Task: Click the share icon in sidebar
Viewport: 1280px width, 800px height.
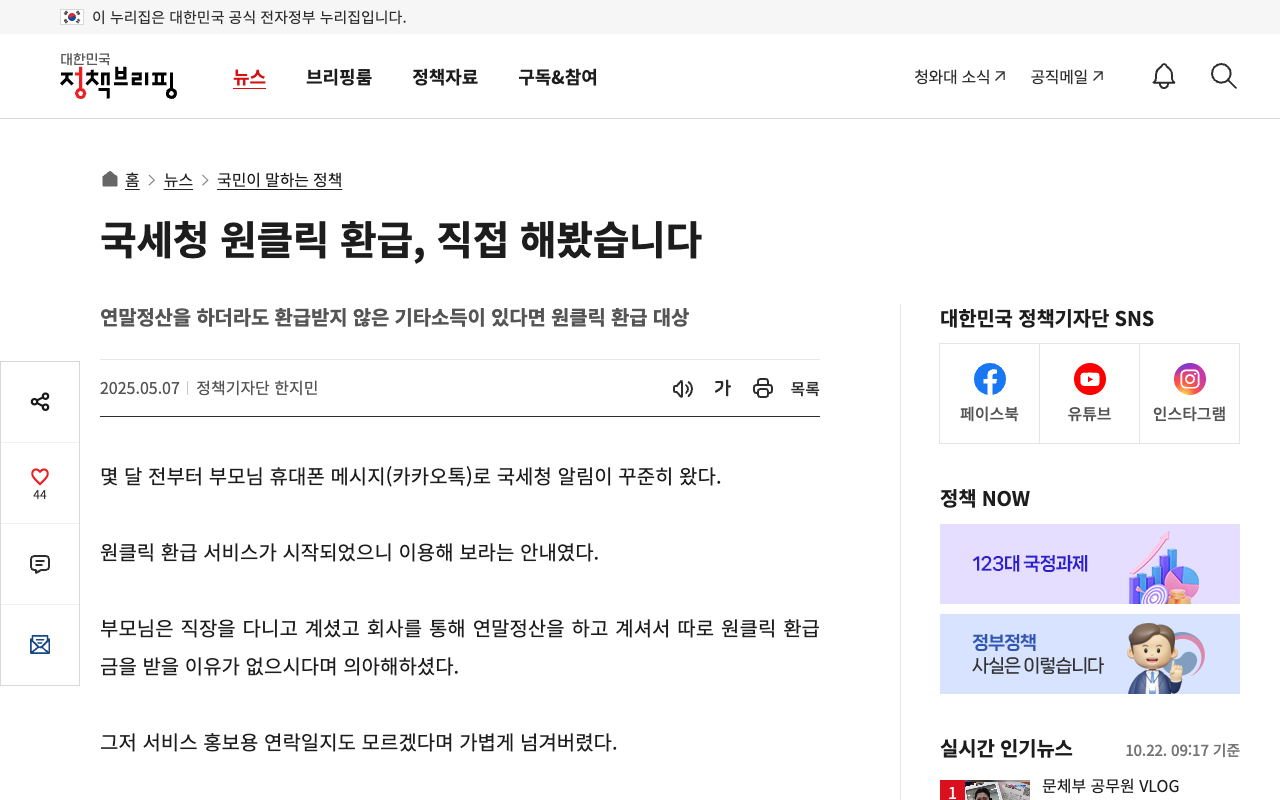Action: [40, 402]
